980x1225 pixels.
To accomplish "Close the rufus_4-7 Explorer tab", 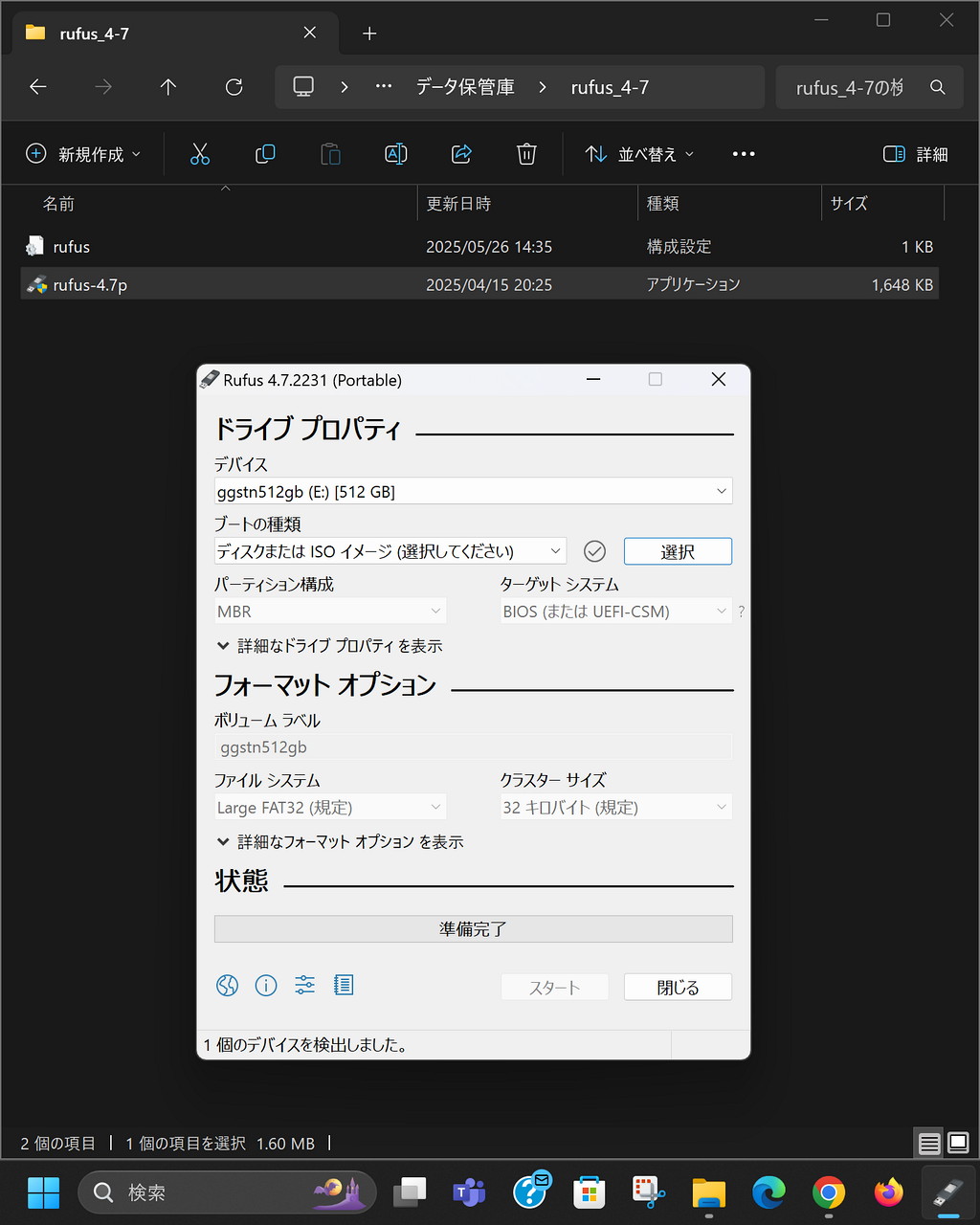I will (309, 33).
